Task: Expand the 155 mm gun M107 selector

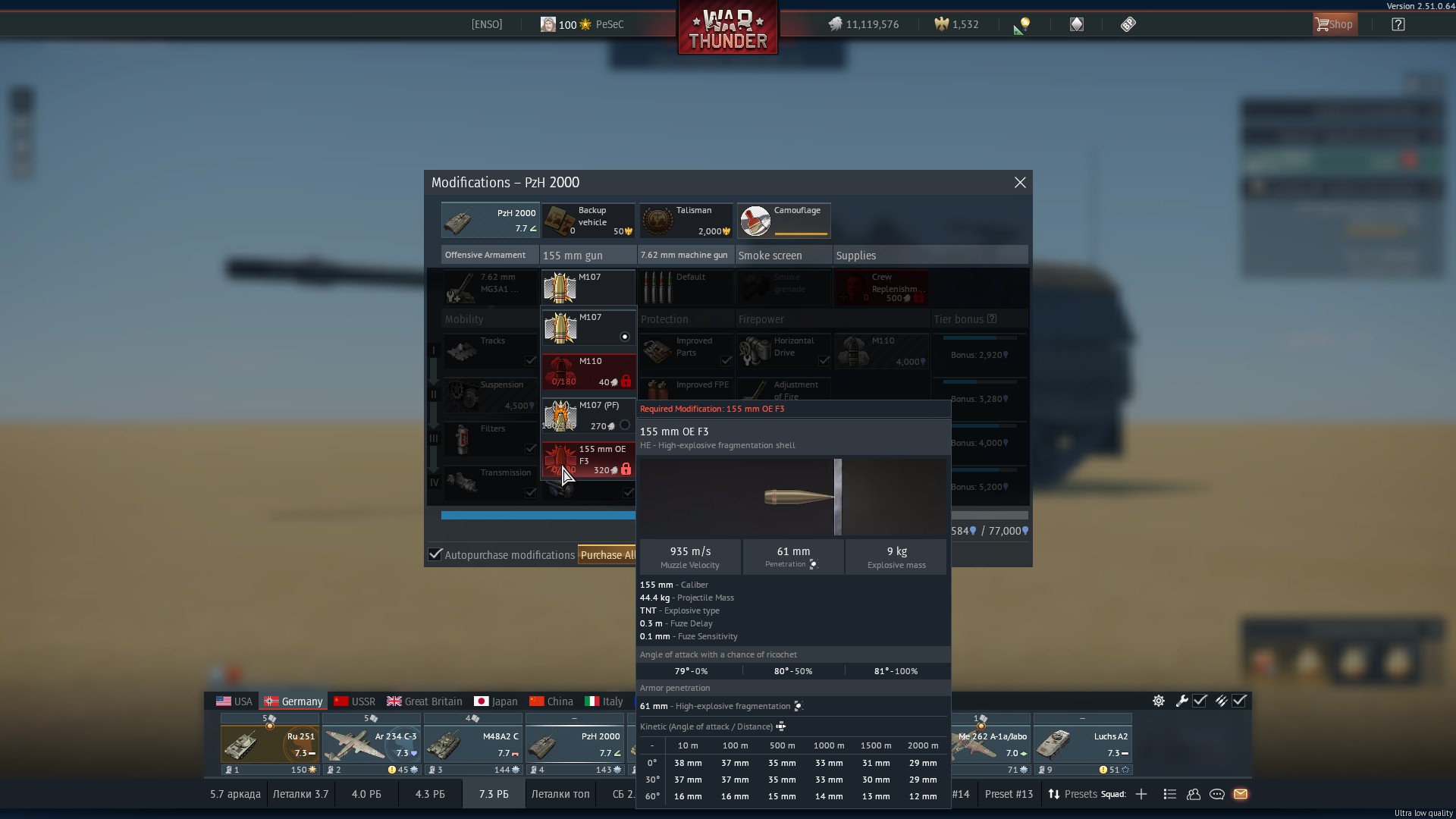Action: pos(588,287)
